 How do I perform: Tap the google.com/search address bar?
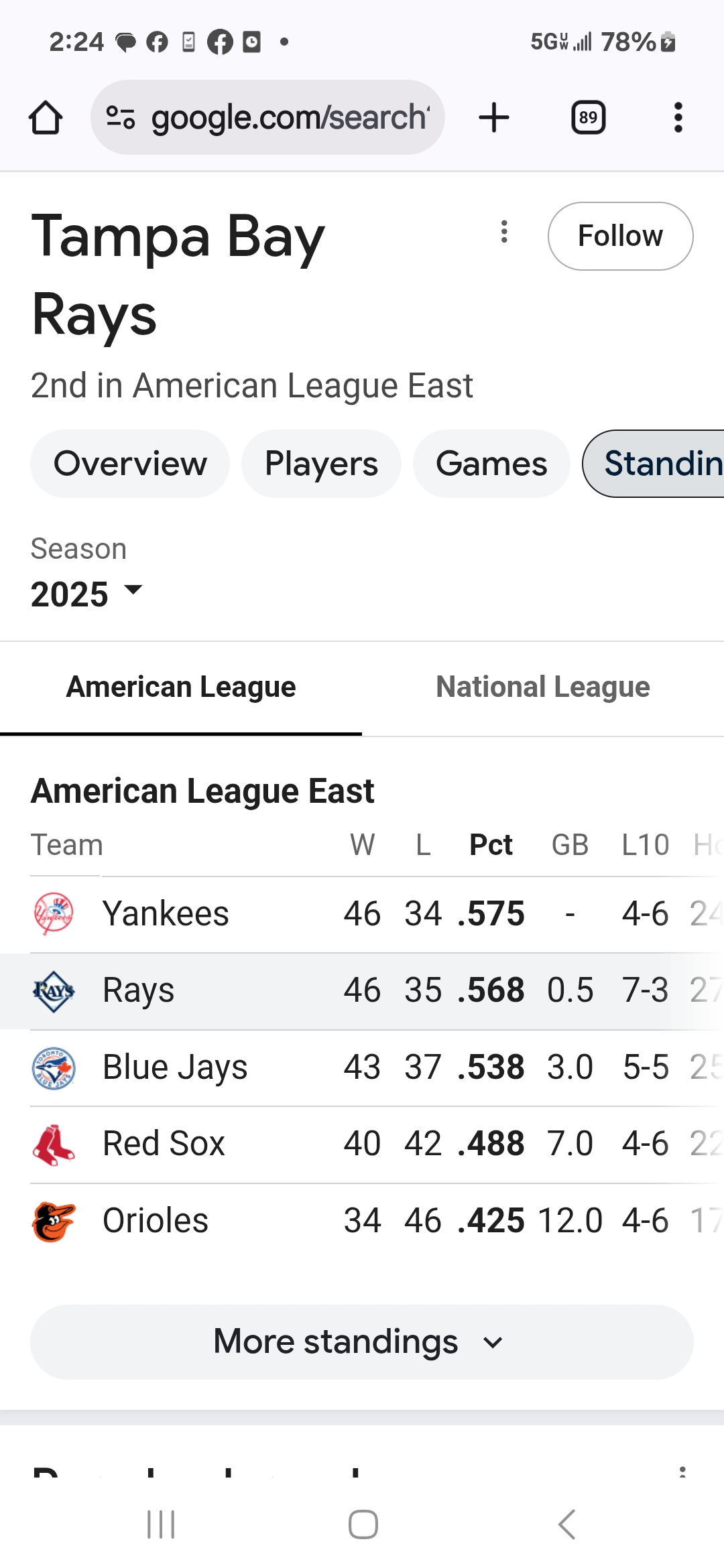pos(268,118)
